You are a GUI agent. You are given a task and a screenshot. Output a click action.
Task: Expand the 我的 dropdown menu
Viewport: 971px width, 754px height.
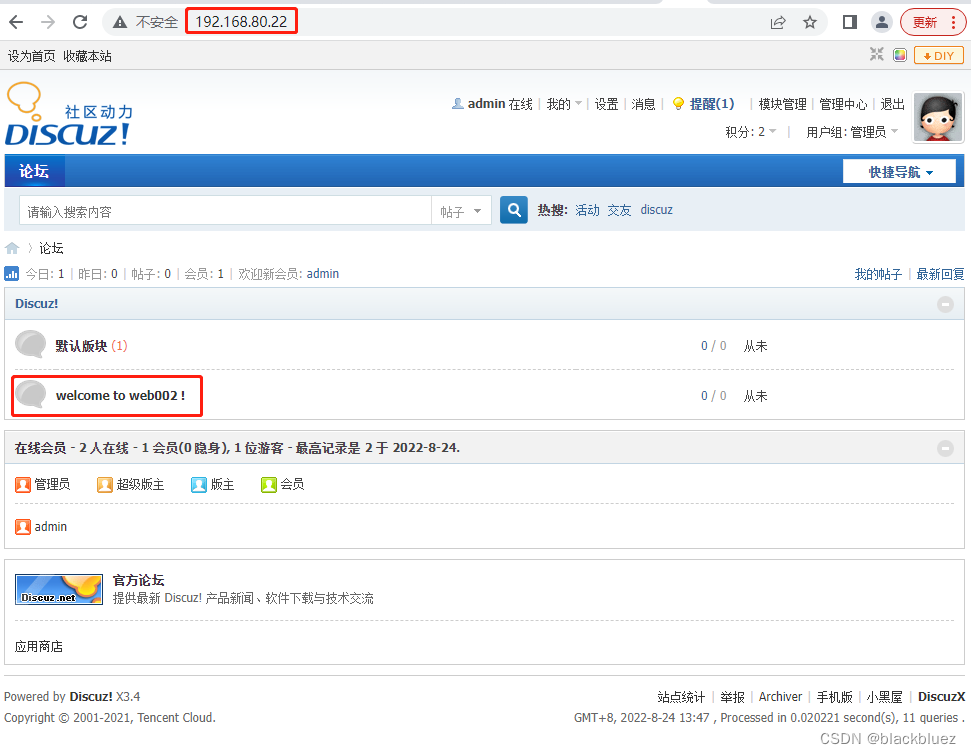click(564, 104)
